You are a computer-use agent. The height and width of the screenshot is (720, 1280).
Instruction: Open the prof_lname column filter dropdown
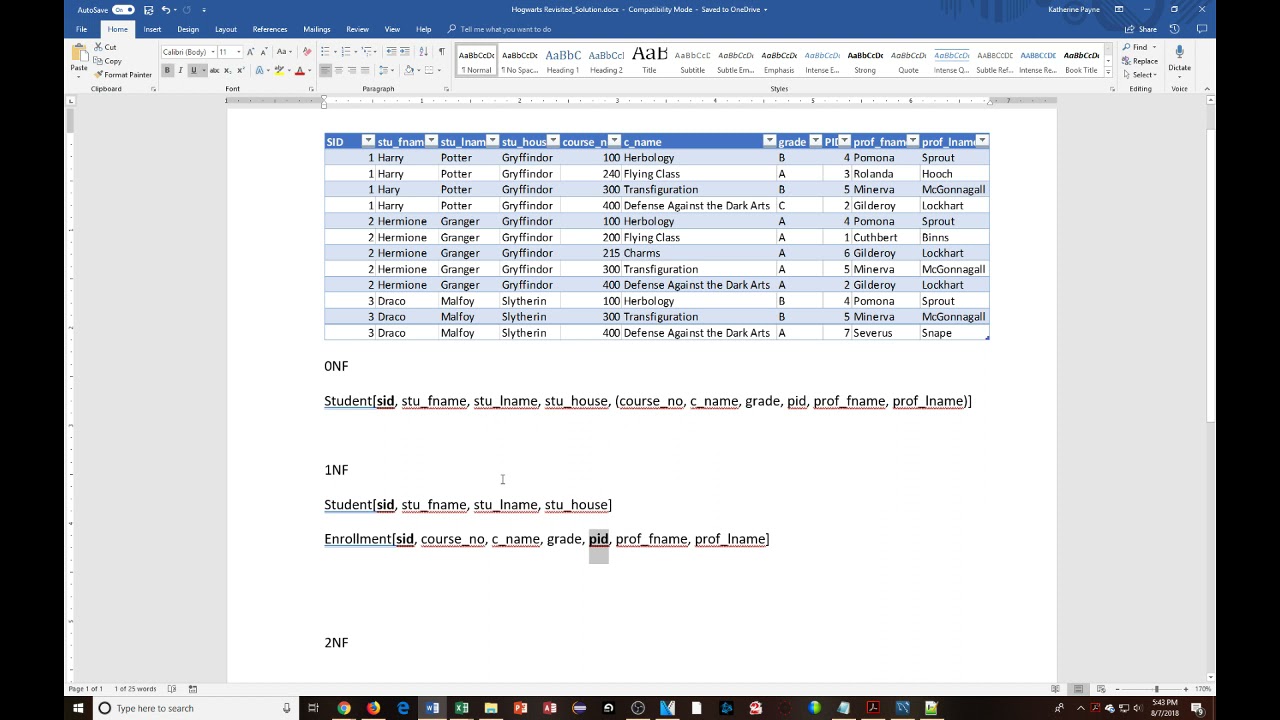[982, 141]
